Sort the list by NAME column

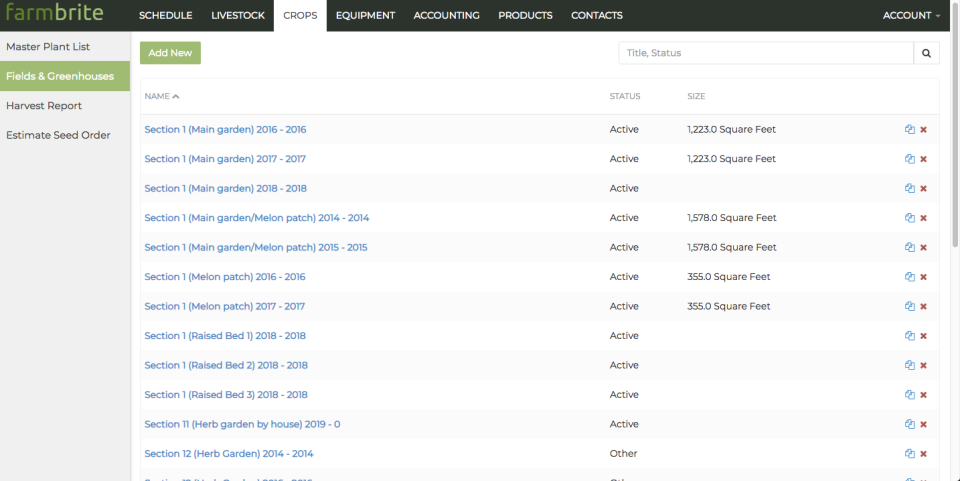[x=162, y=96]
